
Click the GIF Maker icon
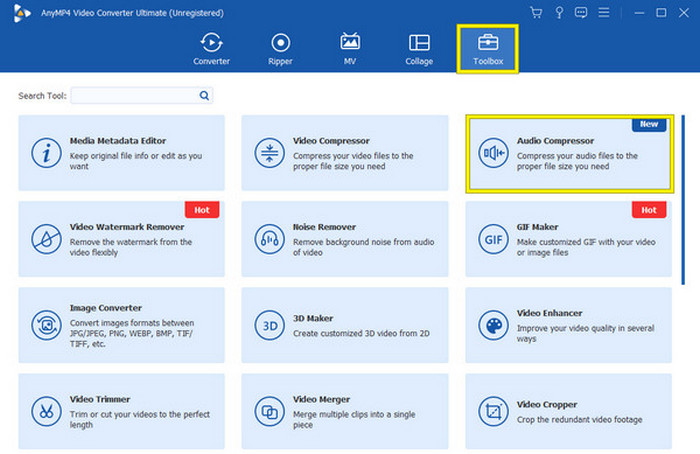coord(493,239)
